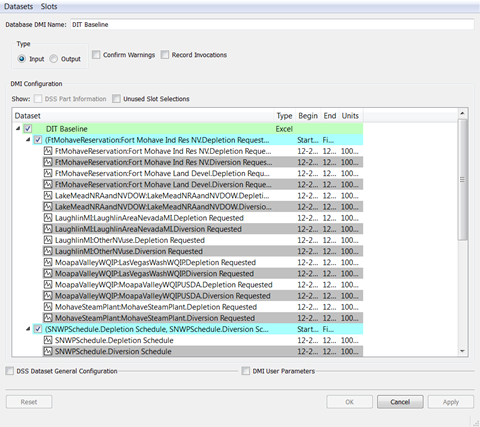Toggle the Unused Slot Selections checkbox

tap(116, 99)
